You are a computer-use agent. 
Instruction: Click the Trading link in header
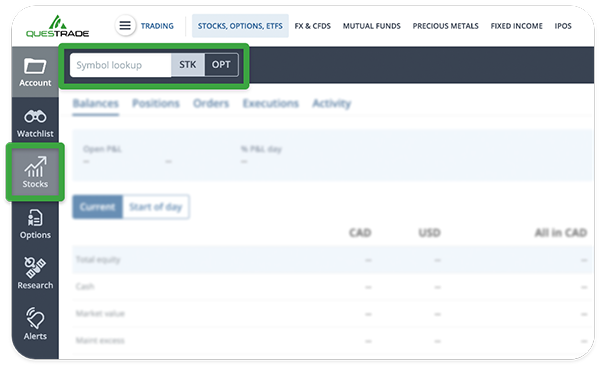[x=157, y=26]
